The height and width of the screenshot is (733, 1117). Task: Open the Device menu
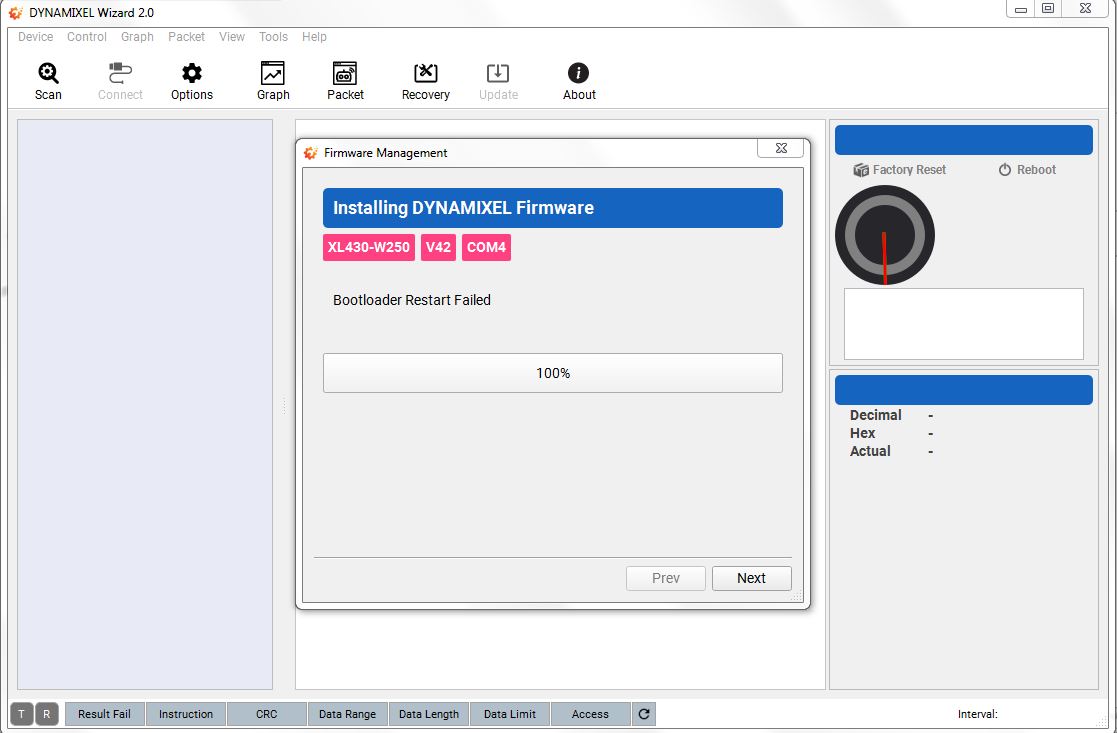[36, 37]
